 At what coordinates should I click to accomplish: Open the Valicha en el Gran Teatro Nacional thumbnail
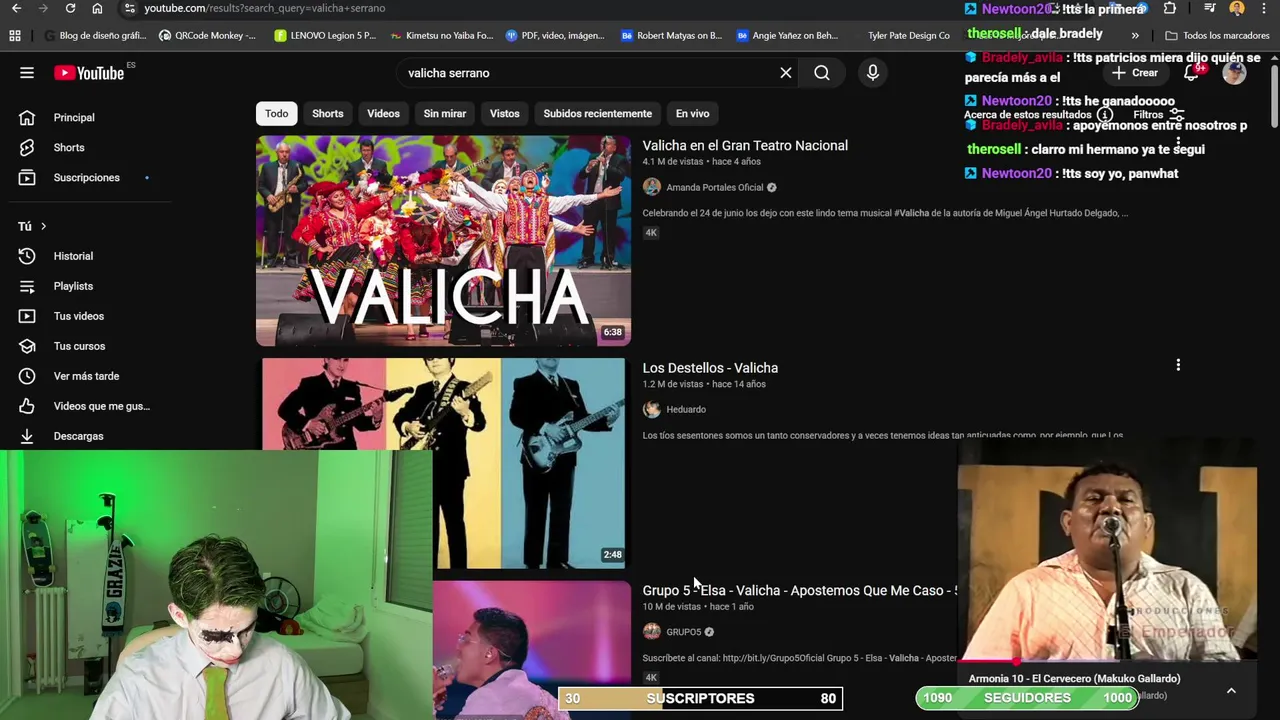pyautogui.click(x=443, y=241)
